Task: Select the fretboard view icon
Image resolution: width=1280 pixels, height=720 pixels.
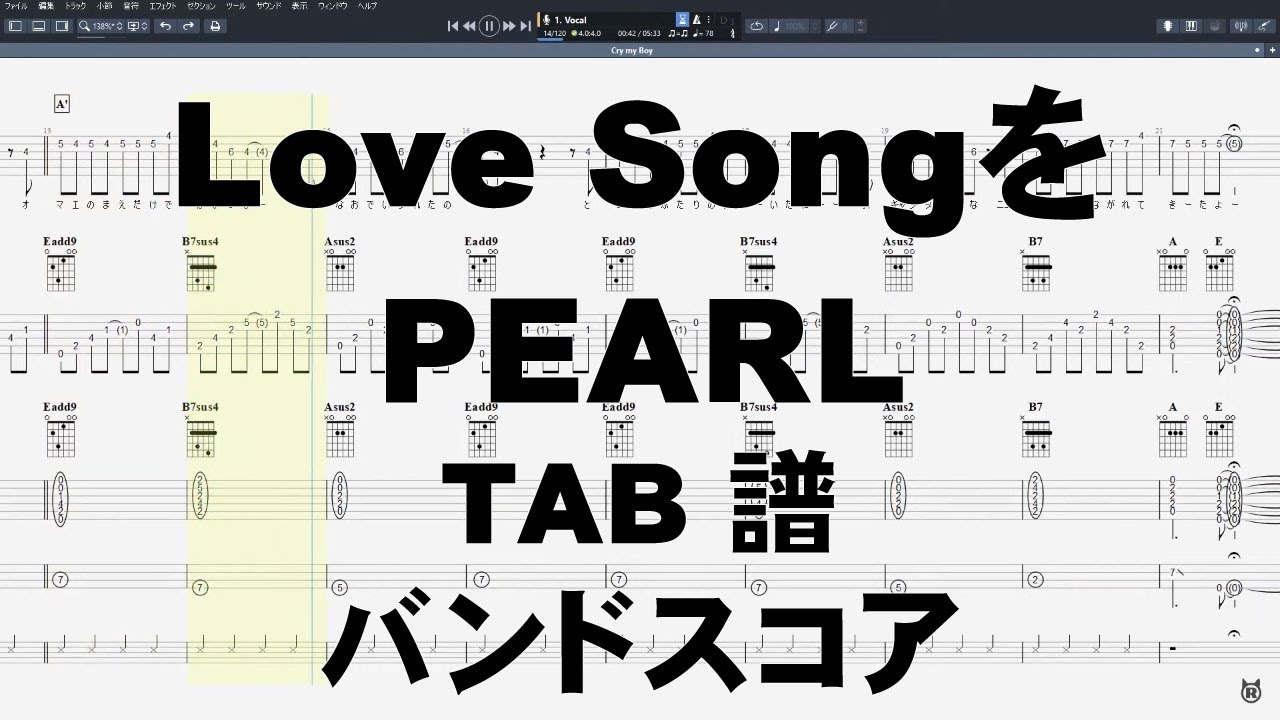Action: pos(1168,25)
